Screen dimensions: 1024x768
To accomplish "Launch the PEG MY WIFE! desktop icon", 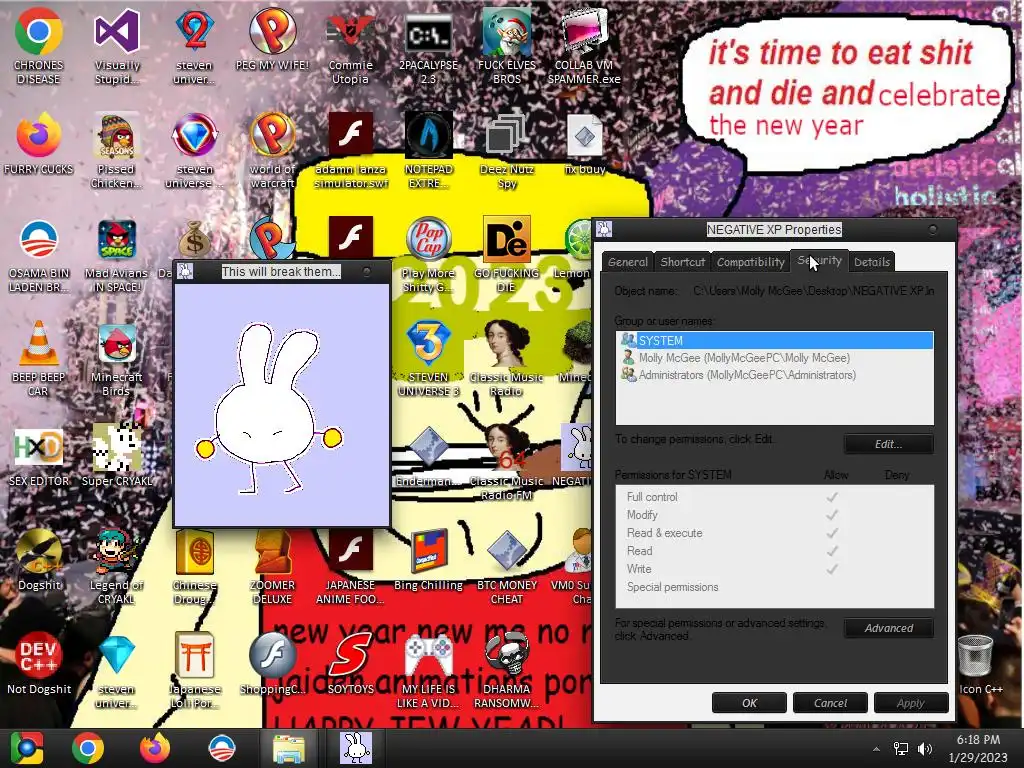I will [272, 39].
